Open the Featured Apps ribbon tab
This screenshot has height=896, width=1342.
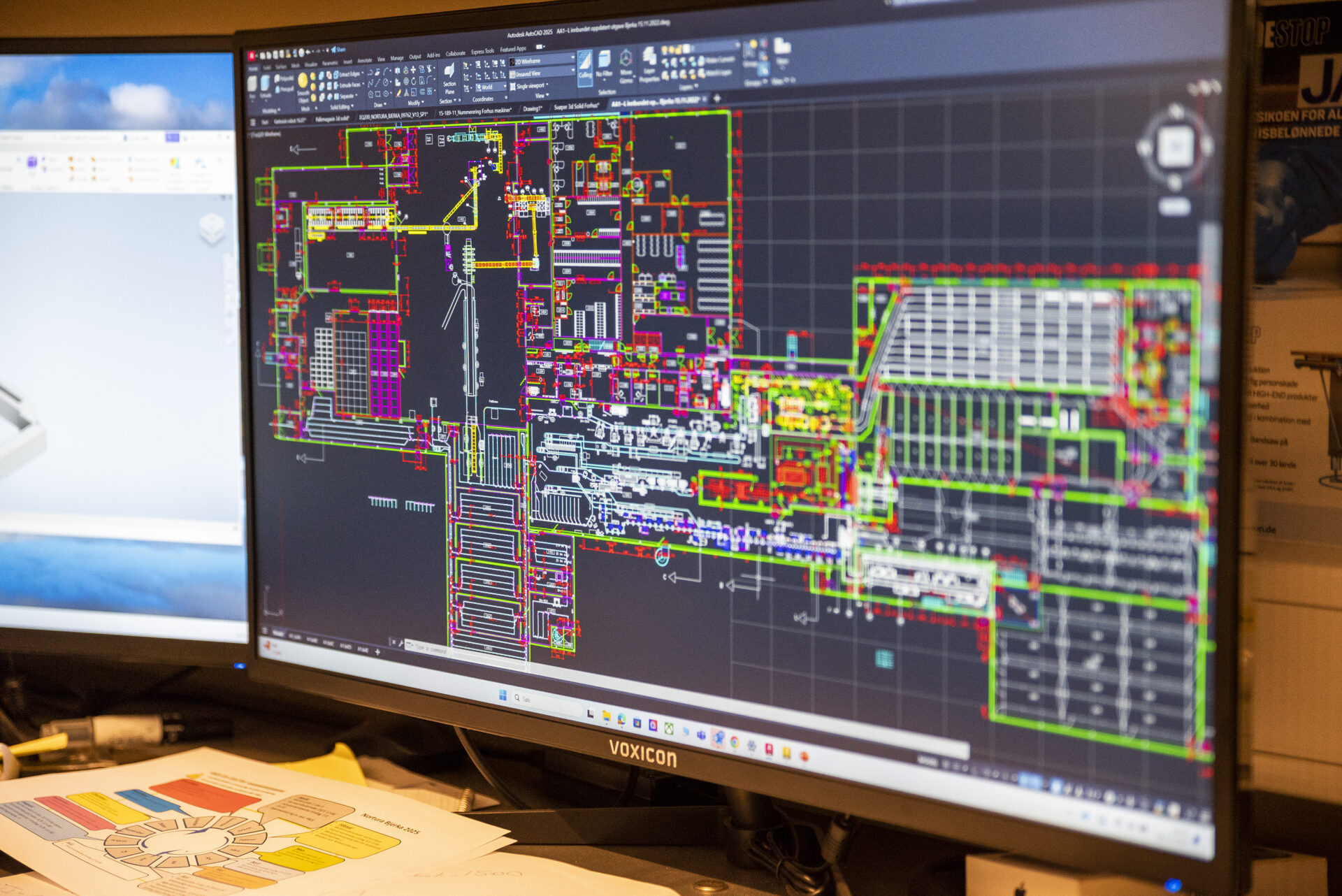[x=513, y=49]
